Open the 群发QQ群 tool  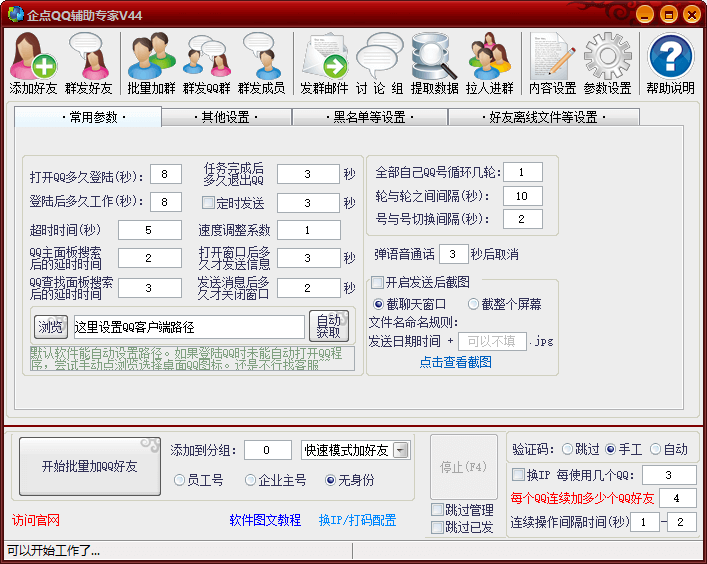207,63
